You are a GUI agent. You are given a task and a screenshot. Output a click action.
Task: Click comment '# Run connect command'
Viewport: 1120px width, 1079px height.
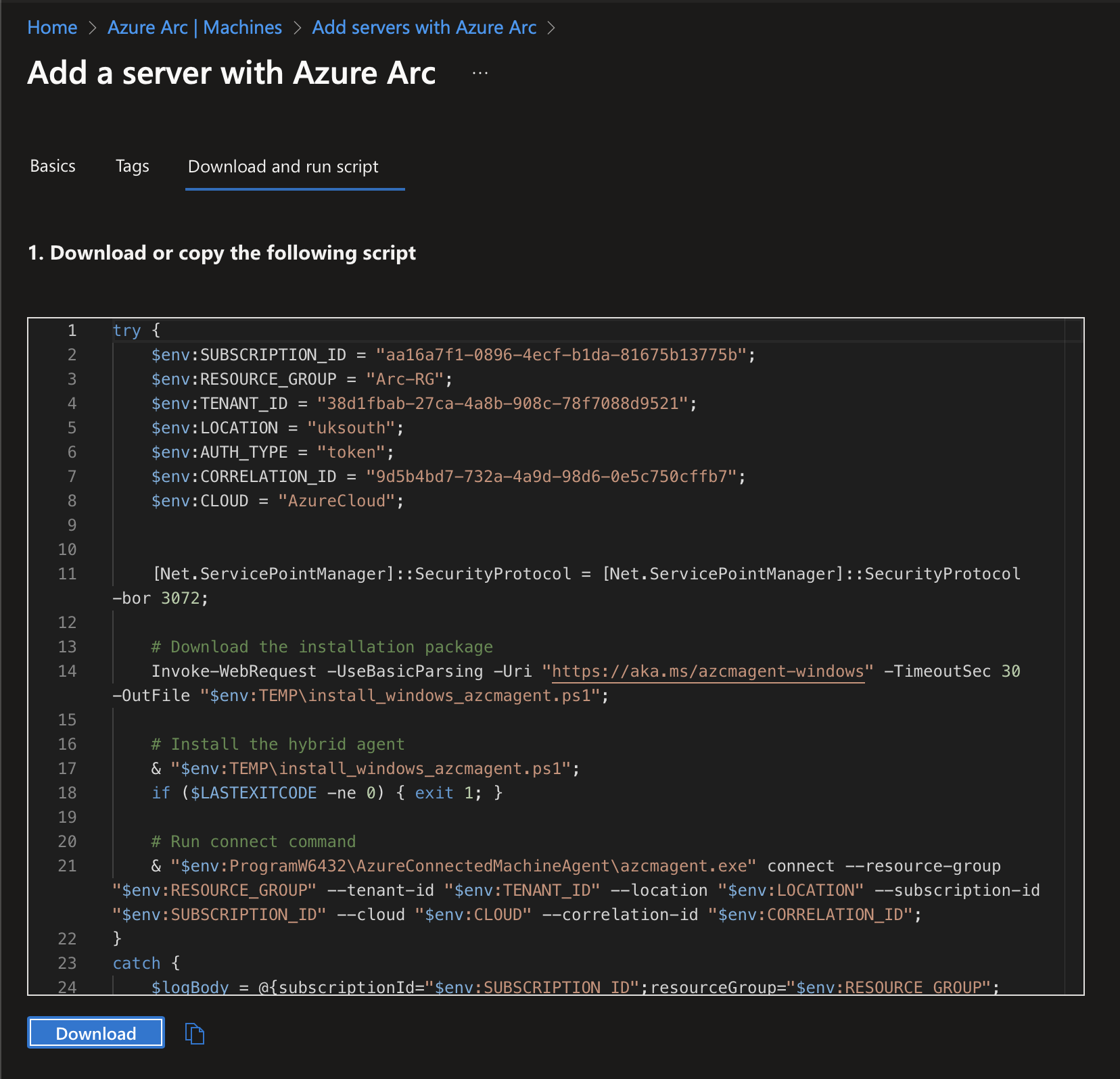click(254, 842)
